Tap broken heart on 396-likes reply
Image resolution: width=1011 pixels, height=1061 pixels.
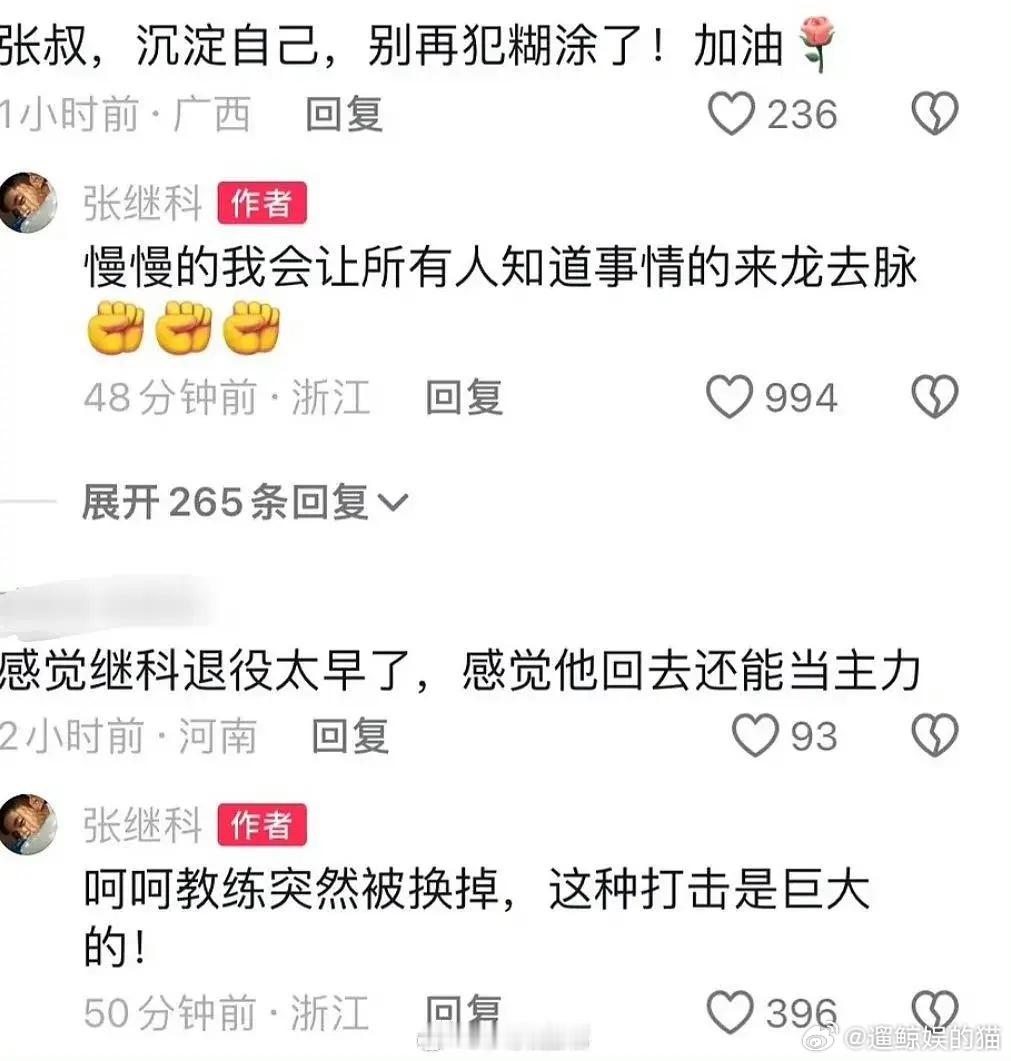935,1012
